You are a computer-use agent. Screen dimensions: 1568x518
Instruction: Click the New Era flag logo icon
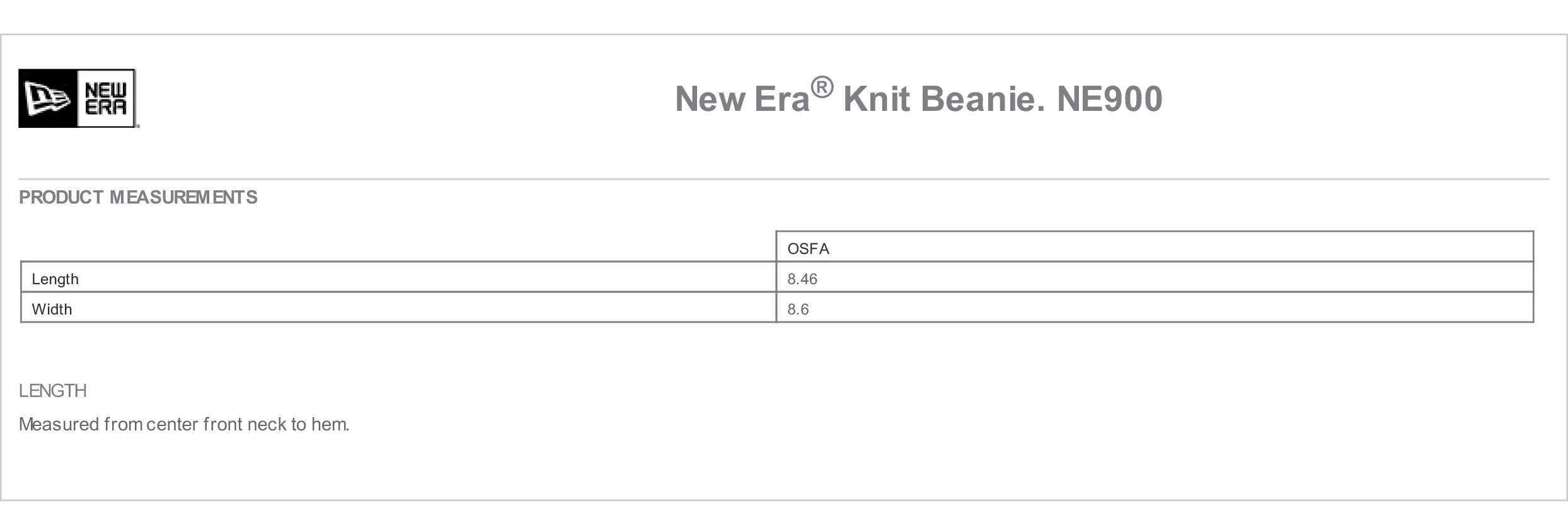[48, 98]
